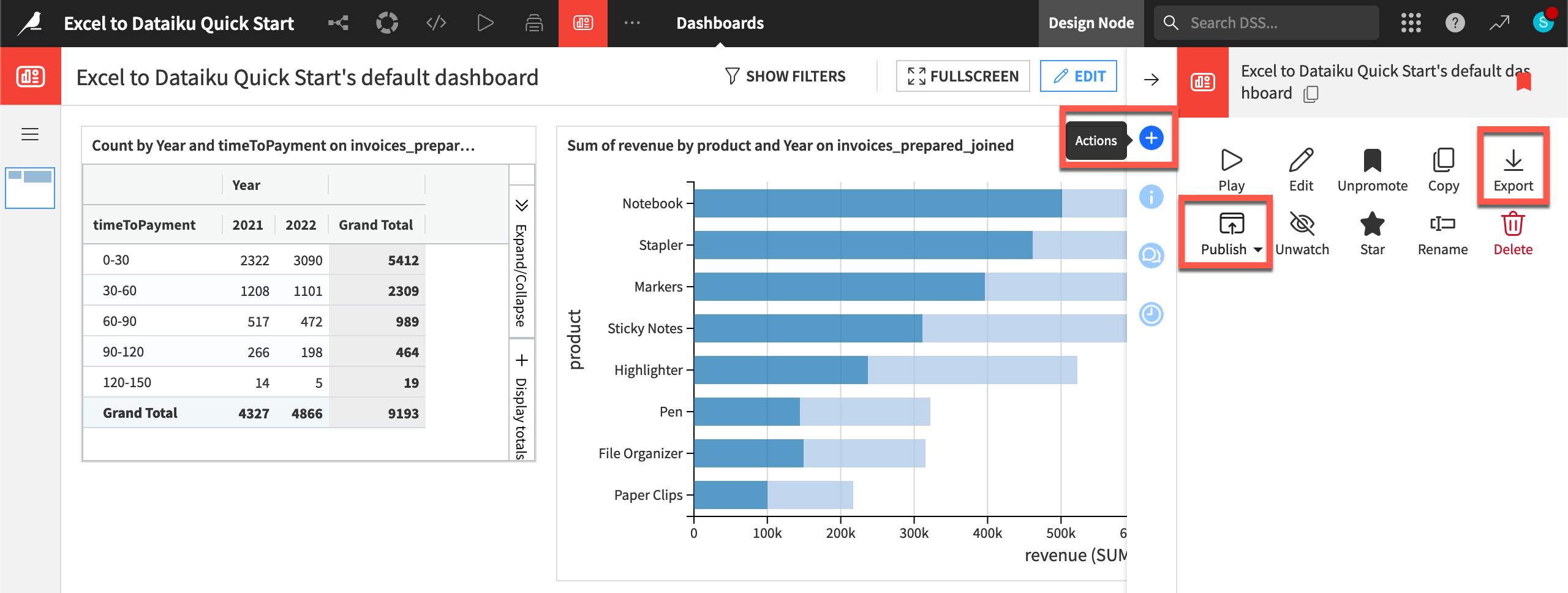Open the print-like stack icon in top bar
Screen dimensions: 1568x593
tap(534, 23)
